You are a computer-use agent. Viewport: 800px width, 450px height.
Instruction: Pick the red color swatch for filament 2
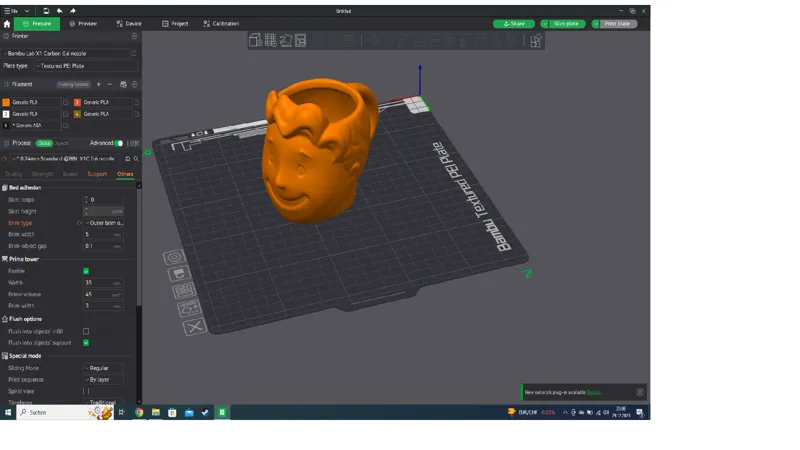tap(77, 102)
